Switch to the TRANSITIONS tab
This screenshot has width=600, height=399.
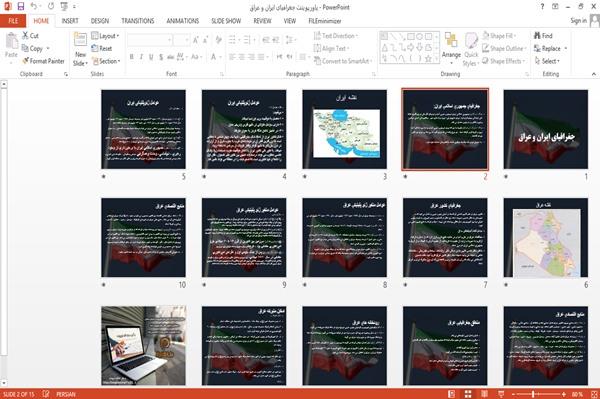click(x=138, y=21)
